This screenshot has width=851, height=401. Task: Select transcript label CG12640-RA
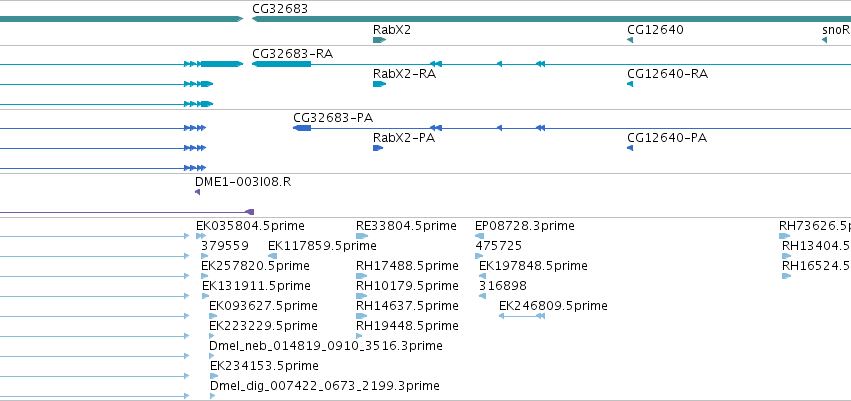coord(668,74)
